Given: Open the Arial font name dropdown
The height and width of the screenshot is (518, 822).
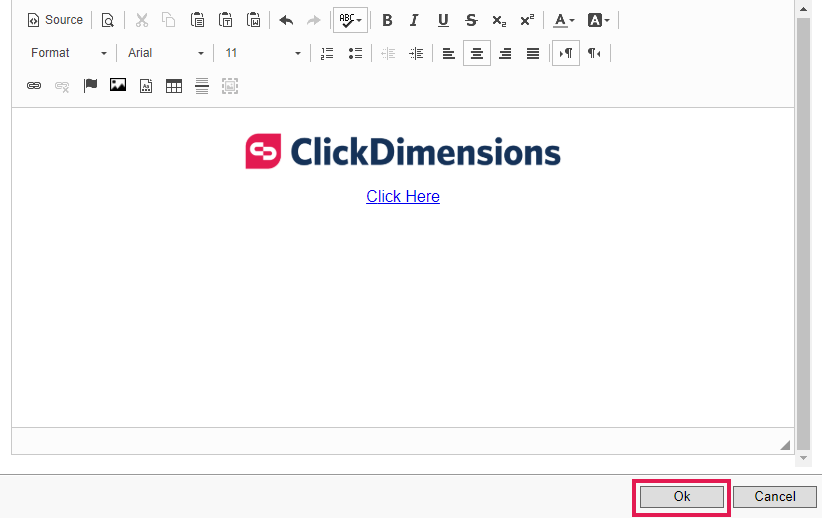Looking at the screenshot, I should coord(165,53).
